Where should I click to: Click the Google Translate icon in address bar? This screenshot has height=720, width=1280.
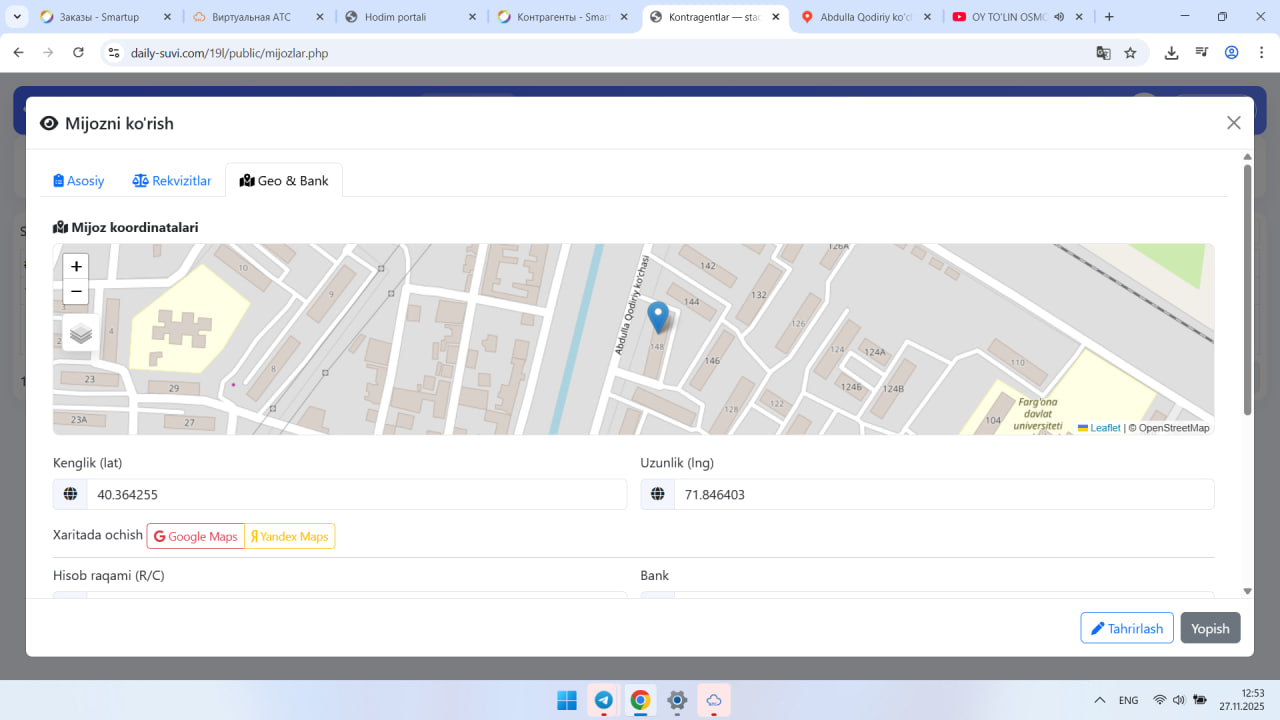1103,53
